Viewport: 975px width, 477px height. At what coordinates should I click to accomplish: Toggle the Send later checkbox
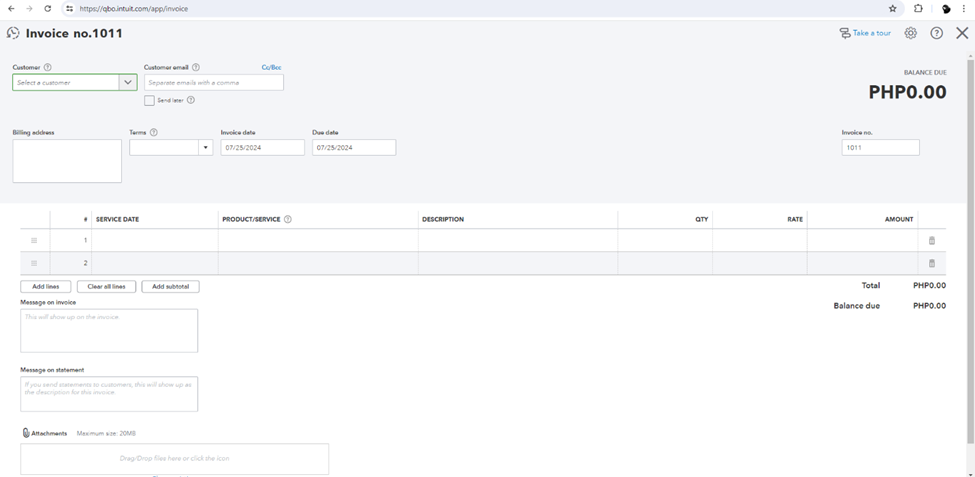point(149,100)
